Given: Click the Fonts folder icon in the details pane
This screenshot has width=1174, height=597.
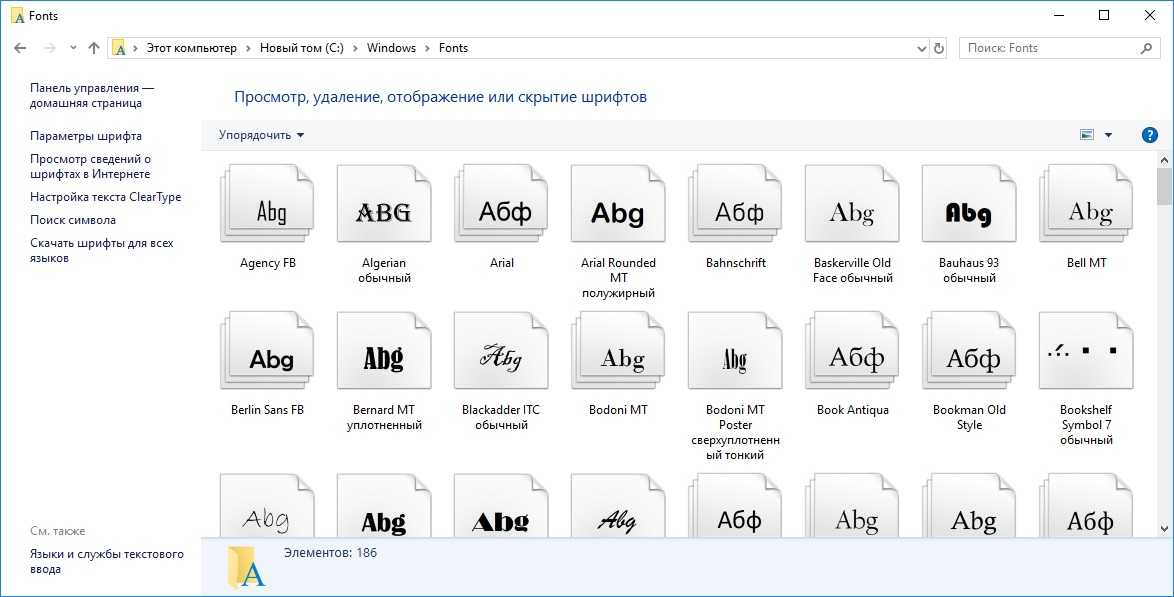Looking at the screenshot, I should click(x=246, y=566).
